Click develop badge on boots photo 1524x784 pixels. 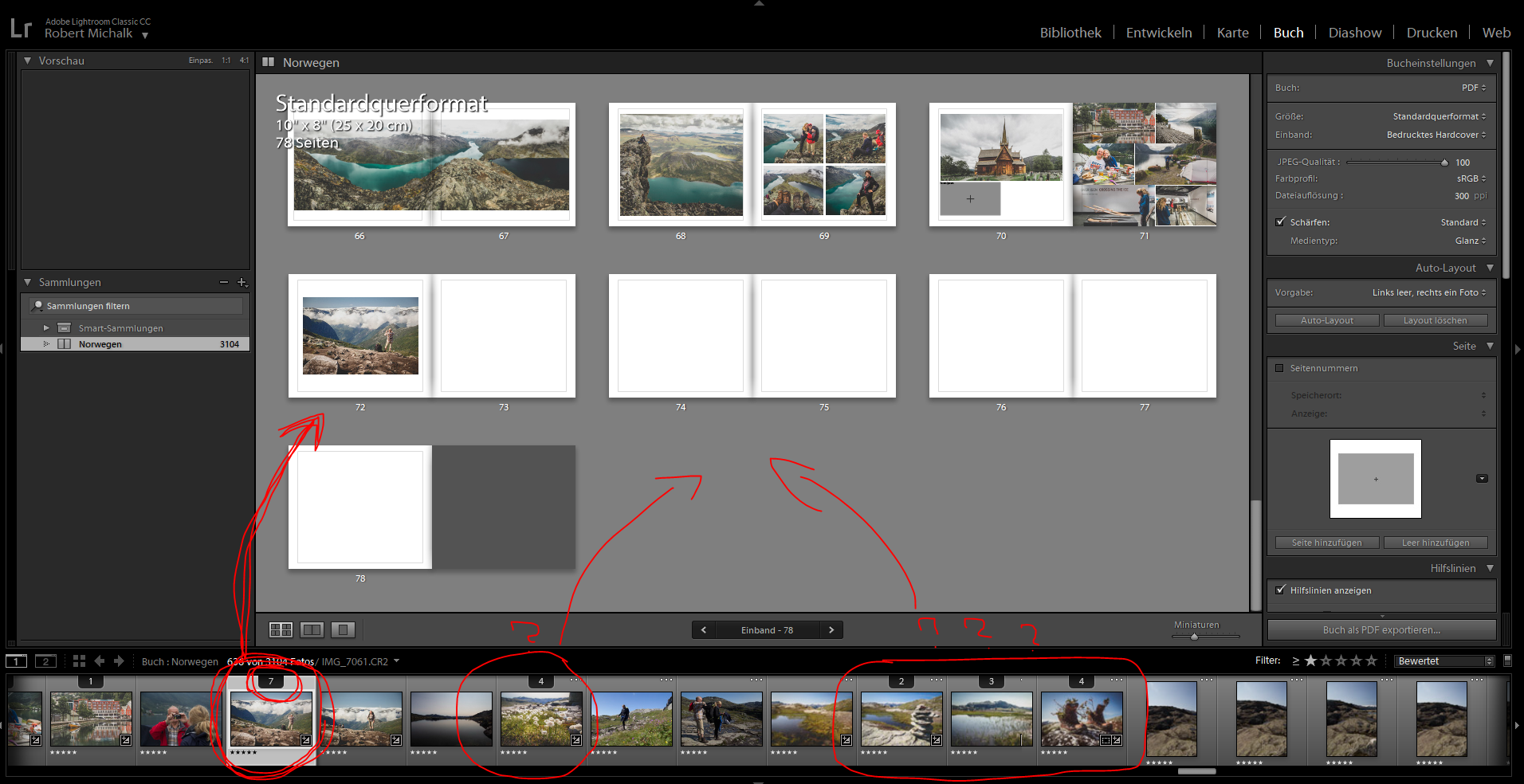point(1117,740)
